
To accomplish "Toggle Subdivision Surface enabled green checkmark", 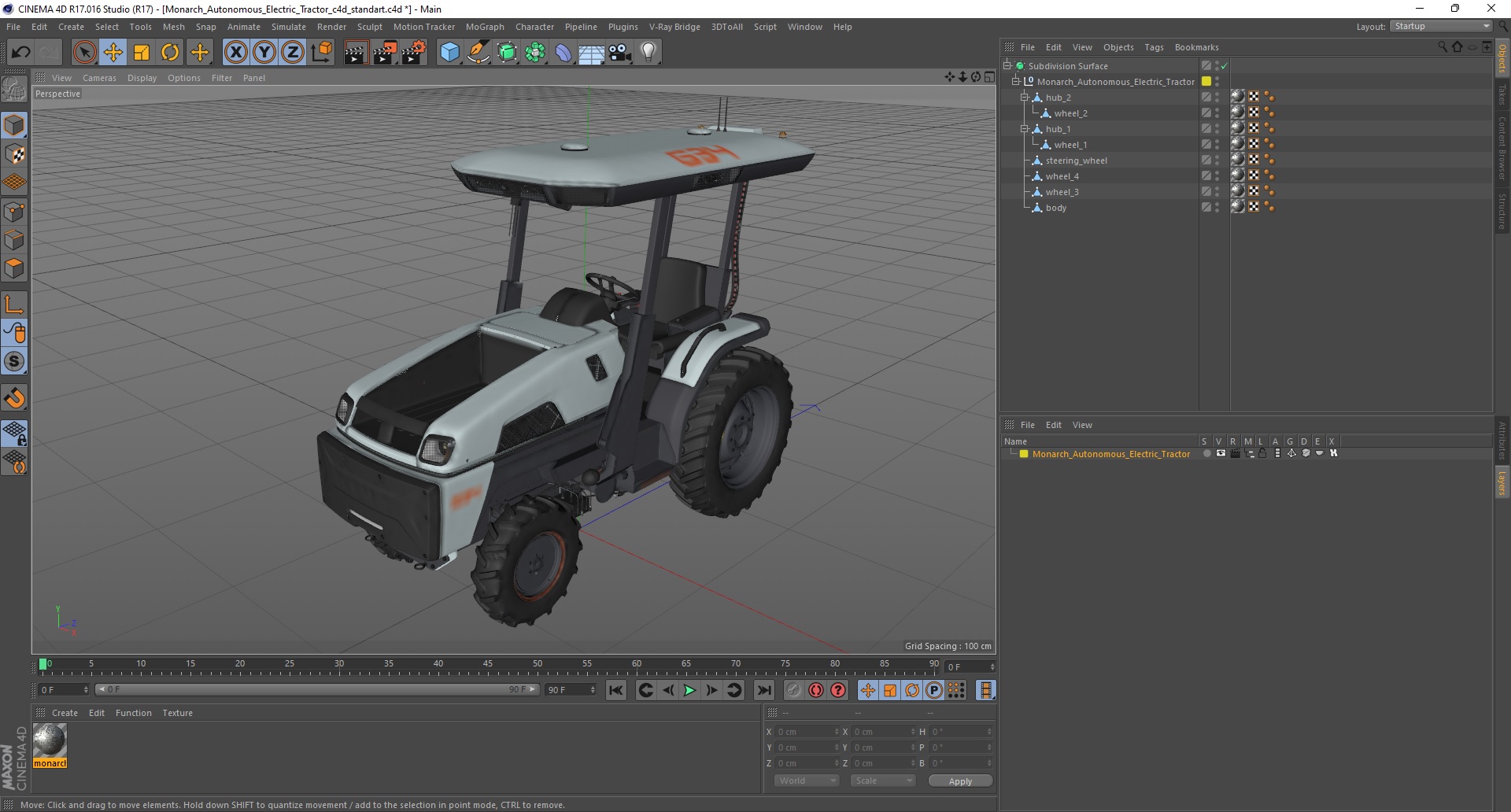I will coord(1225,66).
